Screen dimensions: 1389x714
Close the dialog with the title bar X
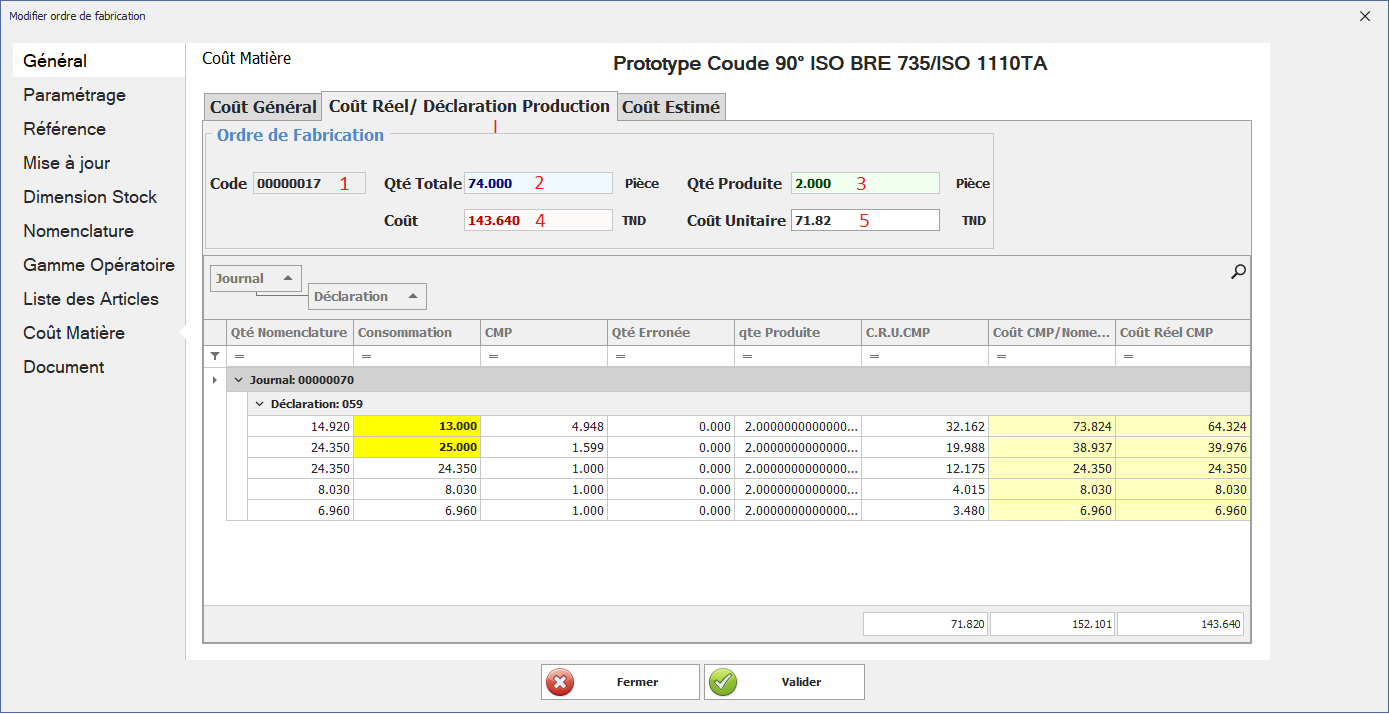pos(1365,16)
